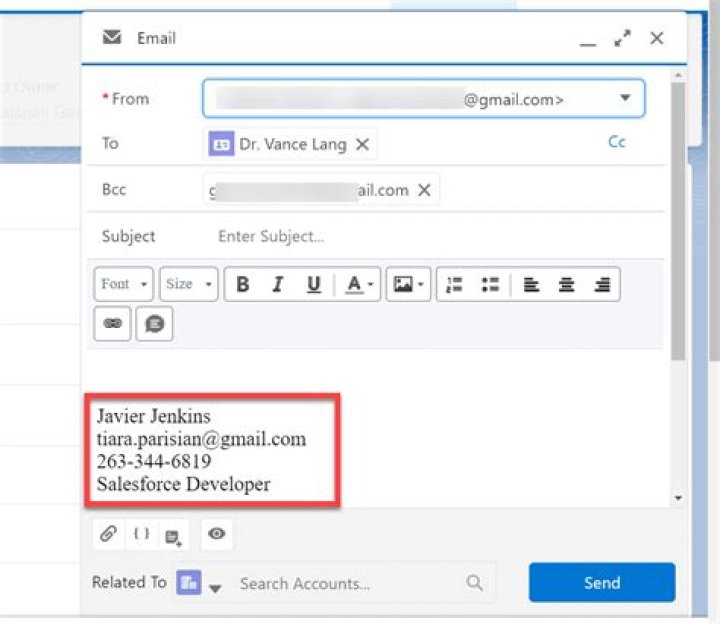Open the insert image dropdown
Viewport: 720px width, 624px height.
(408, 284)
